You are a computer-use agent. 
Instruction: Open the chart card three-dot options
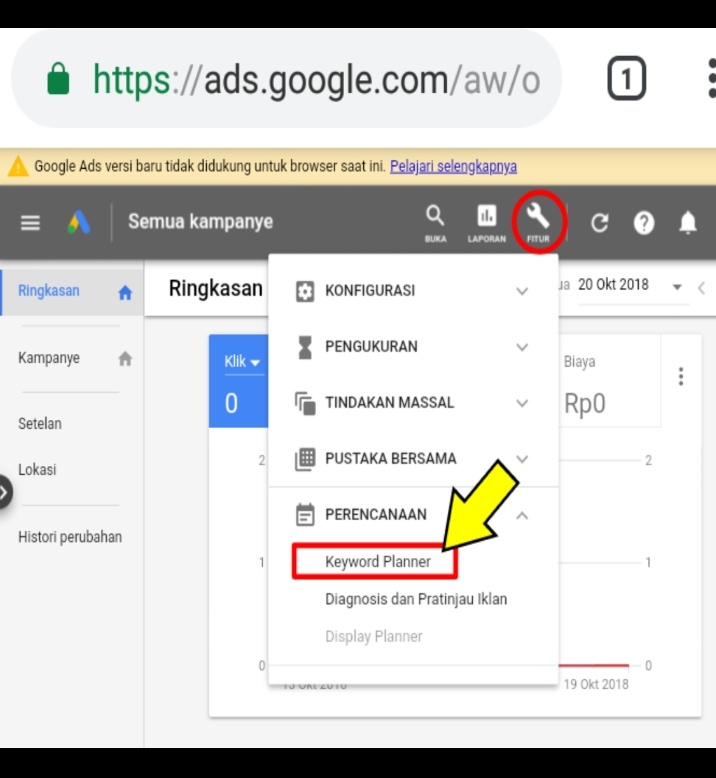(681, 377)
